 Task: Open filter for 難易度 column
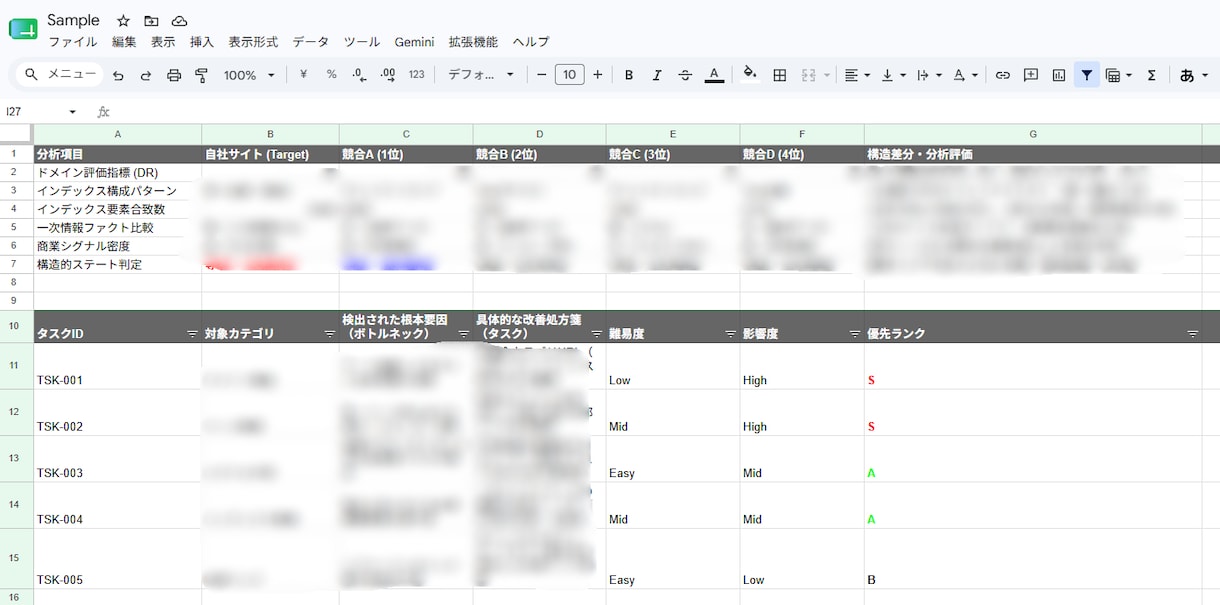pyautogui.click(x=730, y=334)
